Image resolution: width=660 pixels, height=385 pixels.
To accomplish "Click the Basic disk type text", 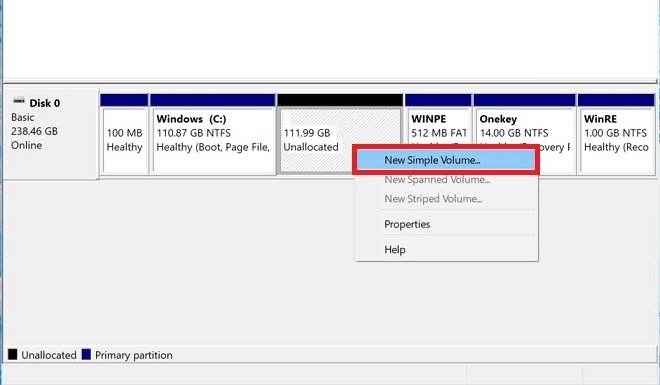I will coord(23,117).
